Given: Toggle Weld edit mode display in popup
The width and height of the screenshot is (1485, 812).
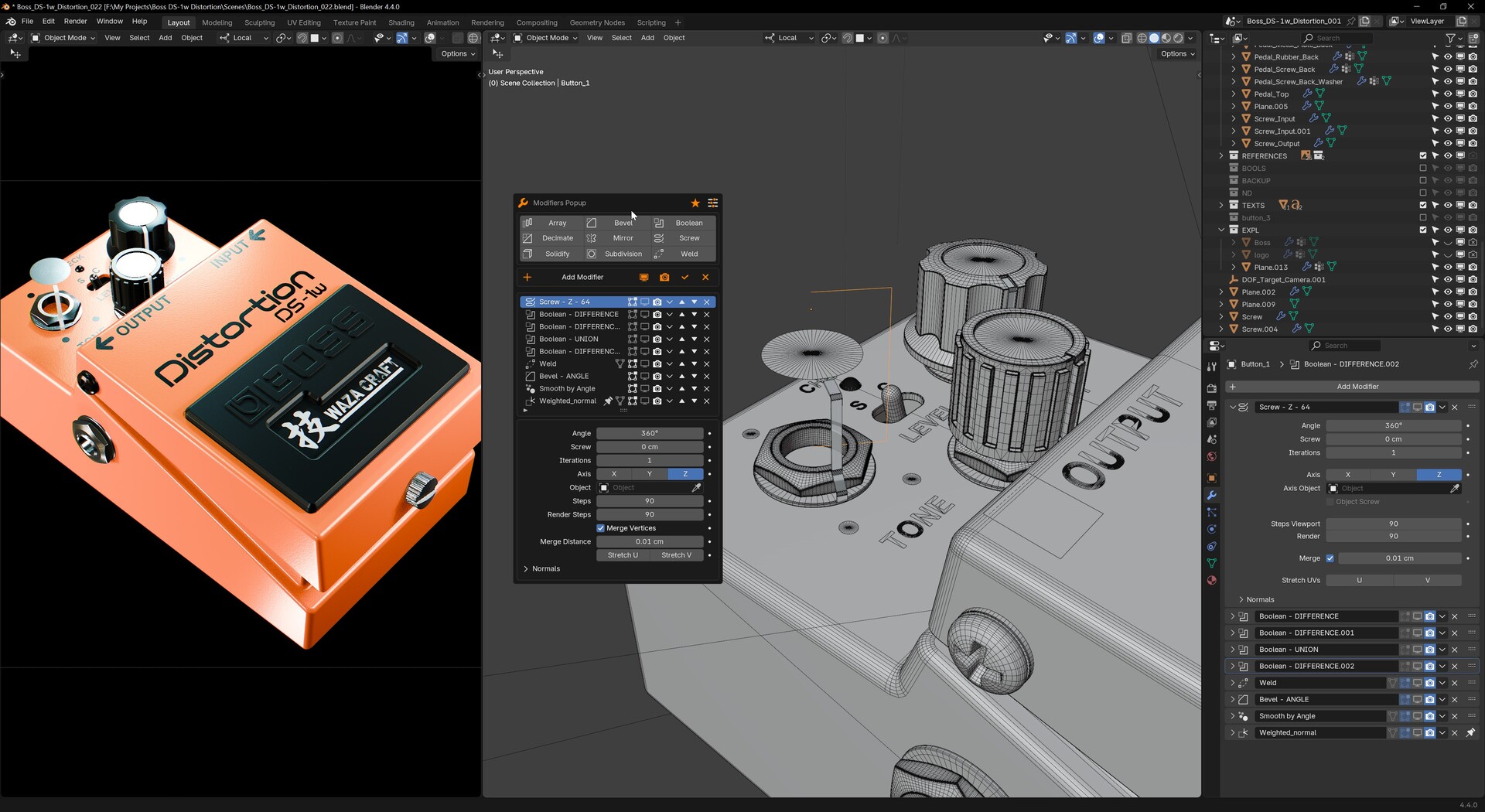Looking at the screenshot, I should 632,363.
